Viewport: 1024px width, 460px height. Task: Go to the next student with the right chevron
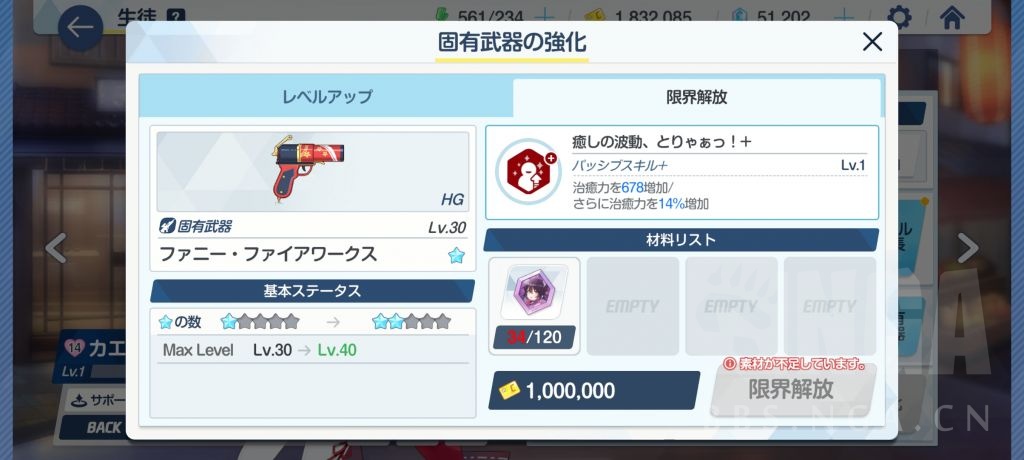click(x=967, y=248)
